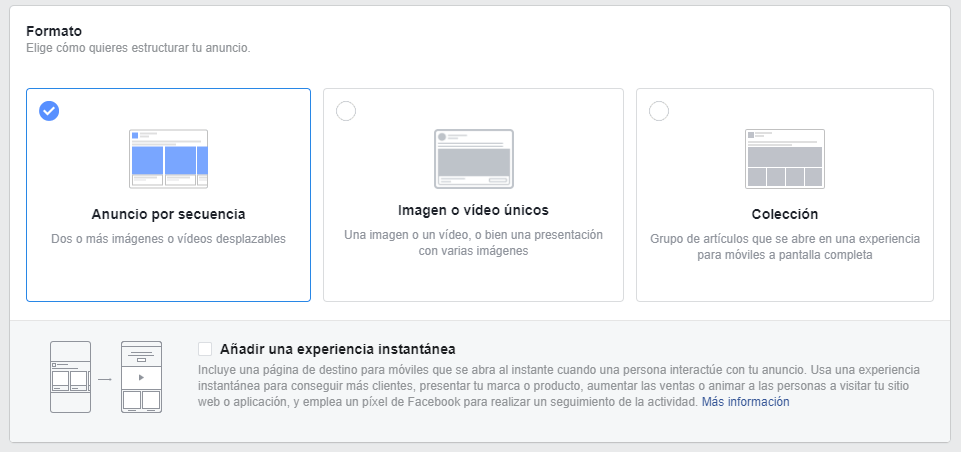The image size is (961, 452).
Task: Enable the Añadir una experiencia instantánea checkbox
Action: (205, 350)
